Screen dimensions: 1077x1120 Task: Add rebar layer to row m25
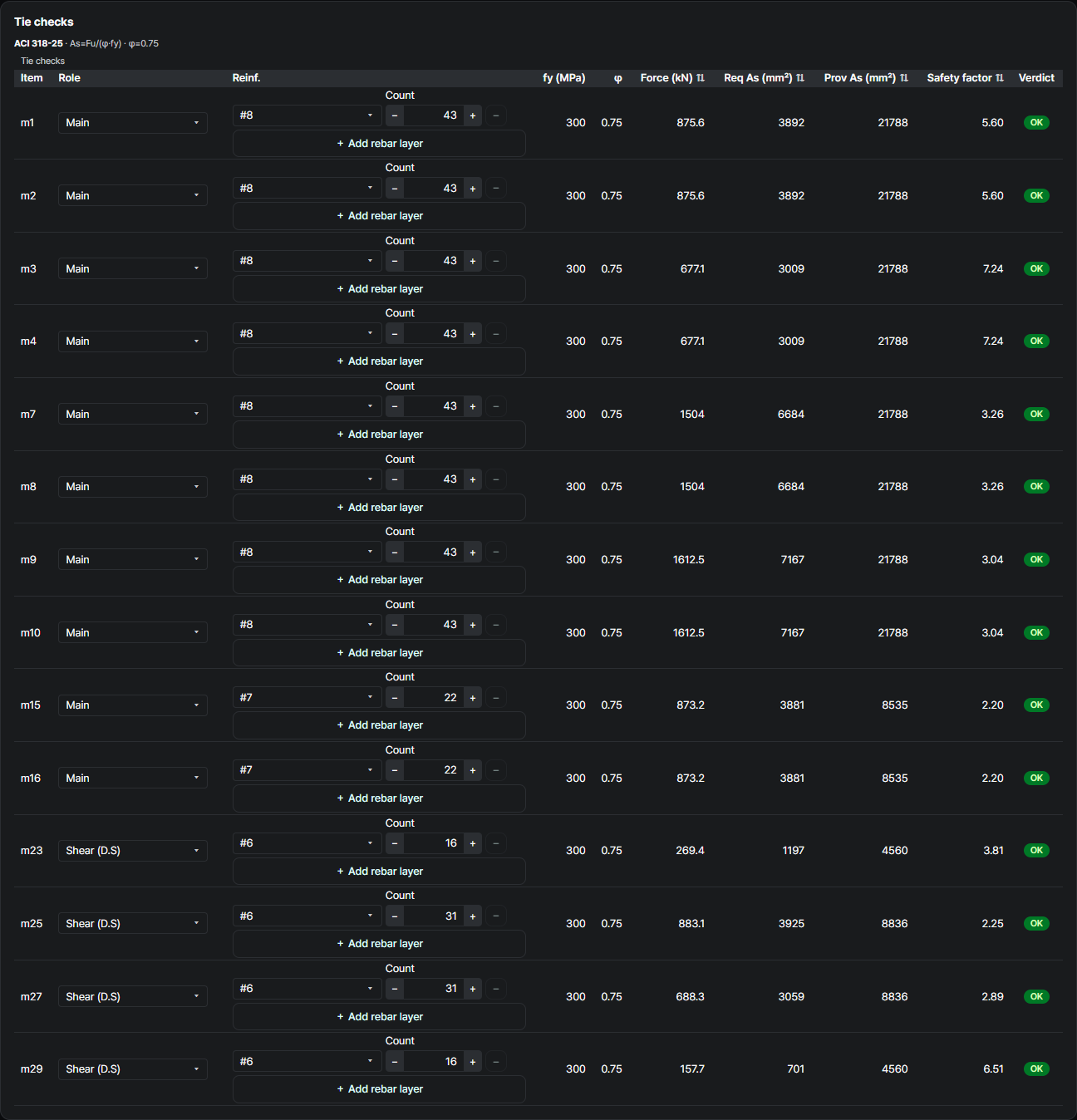click(x=379, y=944)
